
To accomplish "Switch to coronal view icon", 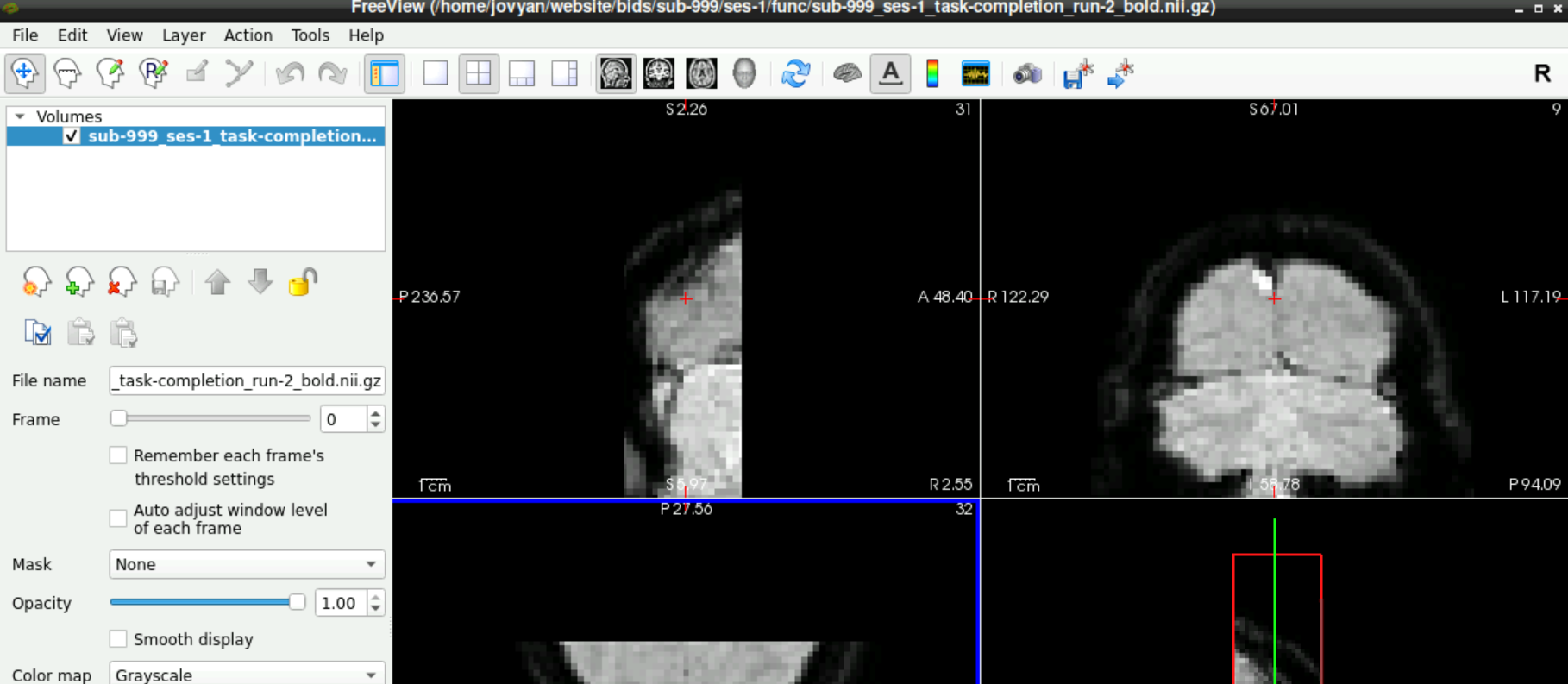I will tap(658, 73).
